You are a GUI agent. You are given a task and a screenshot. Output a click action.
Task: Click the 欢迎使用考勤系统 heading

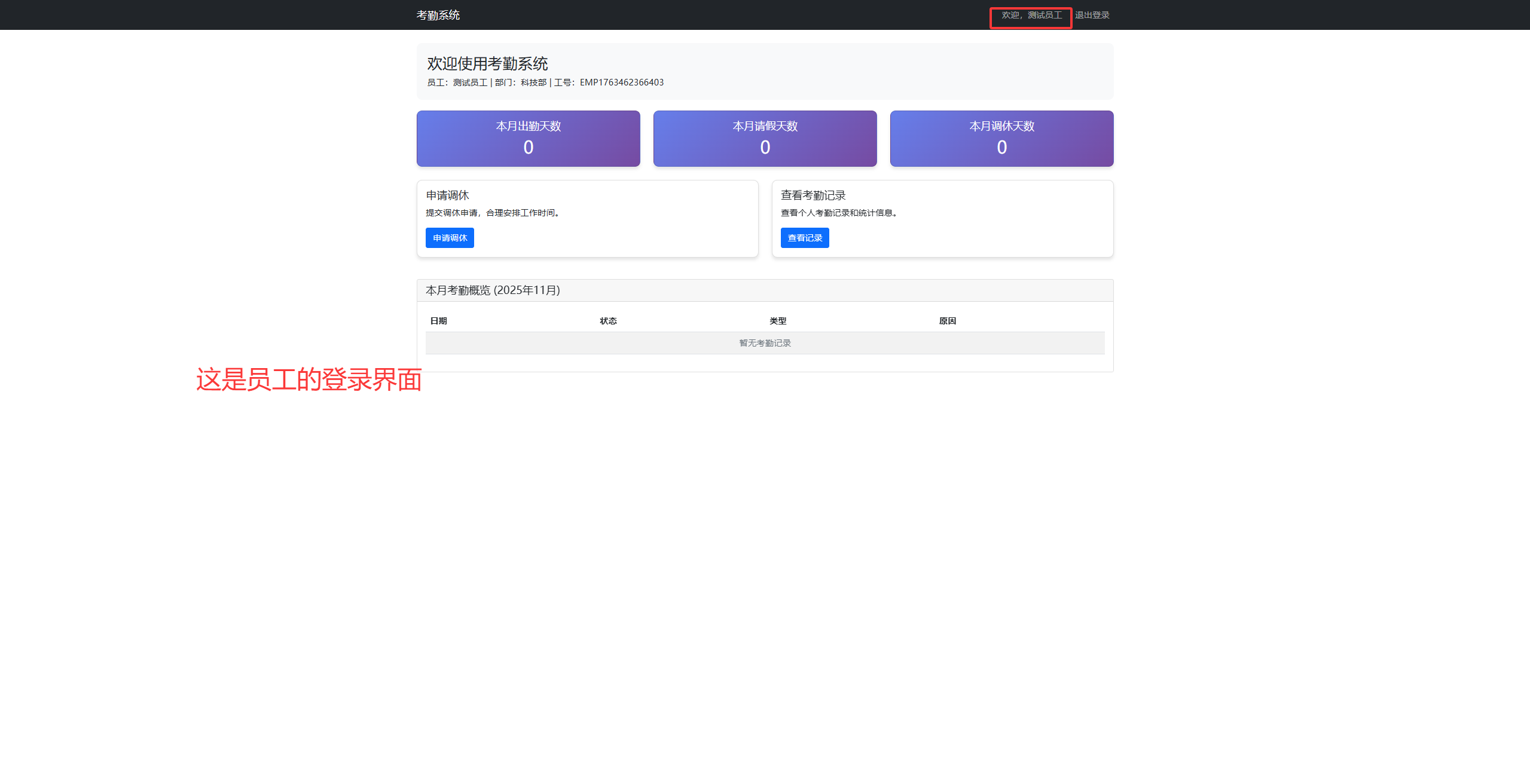point(487,63)
